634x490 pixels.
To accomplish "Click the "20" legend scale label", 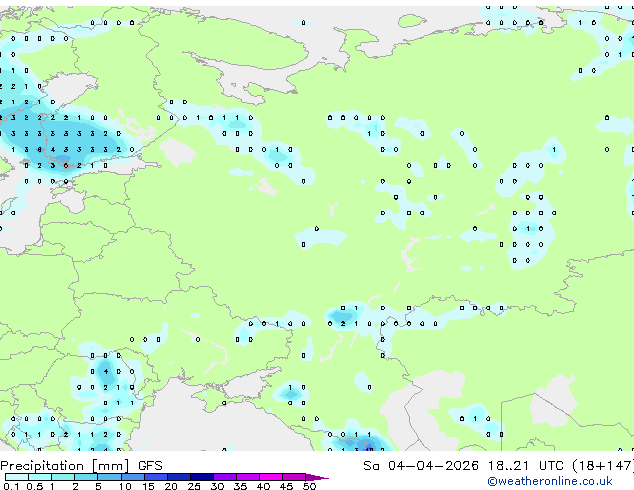I will [171, 486].
